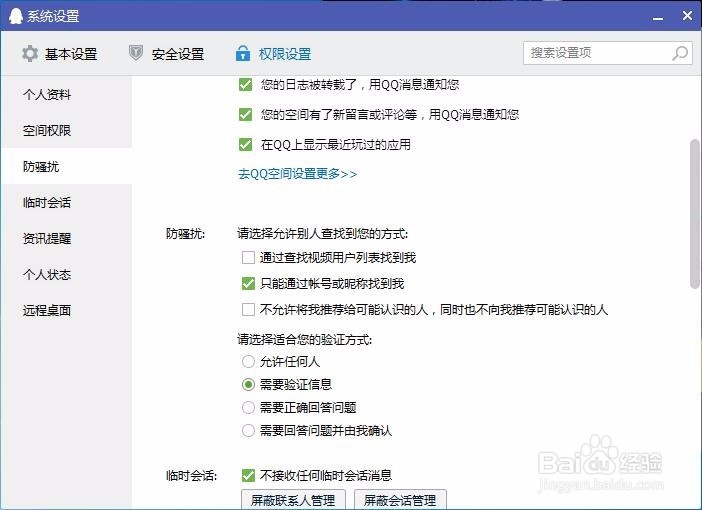Enable 通过查找视频用户列表找到我 checkbox
Image resolution: width=702 pixels, height=510 pixels.
tap(248, 257)
